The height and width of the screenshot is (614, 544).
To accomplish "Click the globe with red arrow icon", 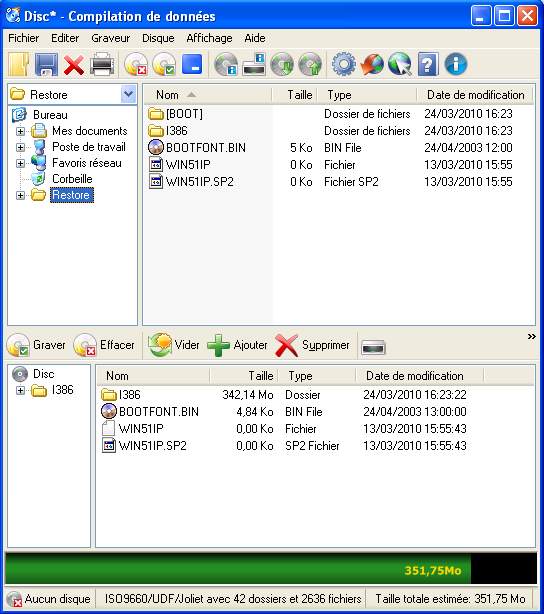I will pyautogui.click(x=372, y=65).
